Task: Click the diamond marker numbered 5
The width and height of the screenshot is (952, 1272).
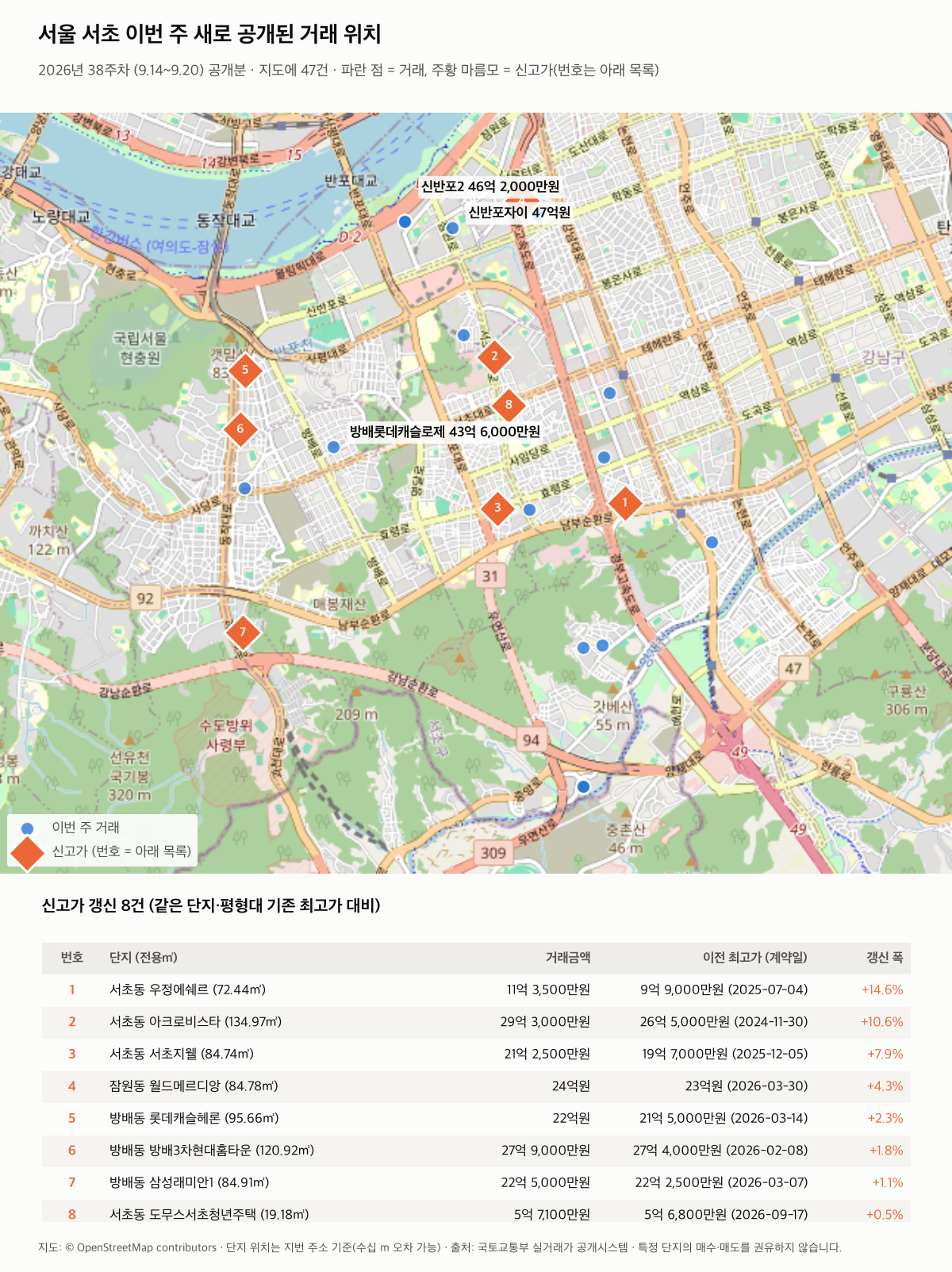Action: pos(245,370)
